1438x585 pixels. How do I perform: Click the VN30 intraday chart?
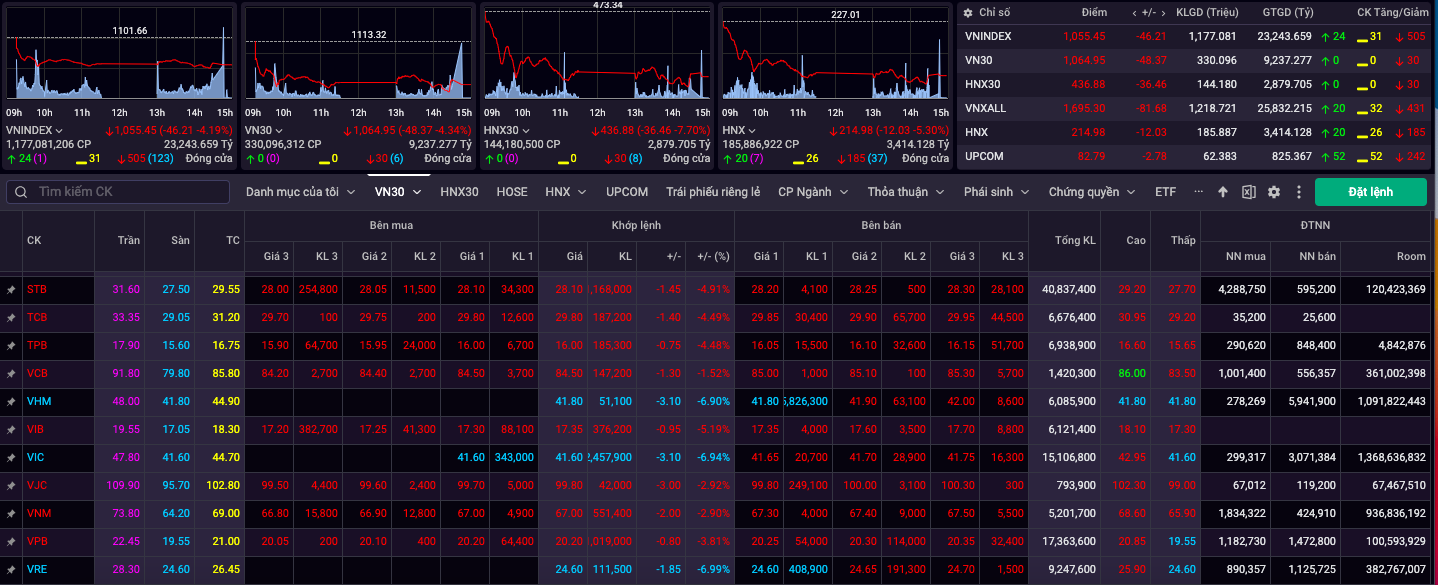(359, 55)
